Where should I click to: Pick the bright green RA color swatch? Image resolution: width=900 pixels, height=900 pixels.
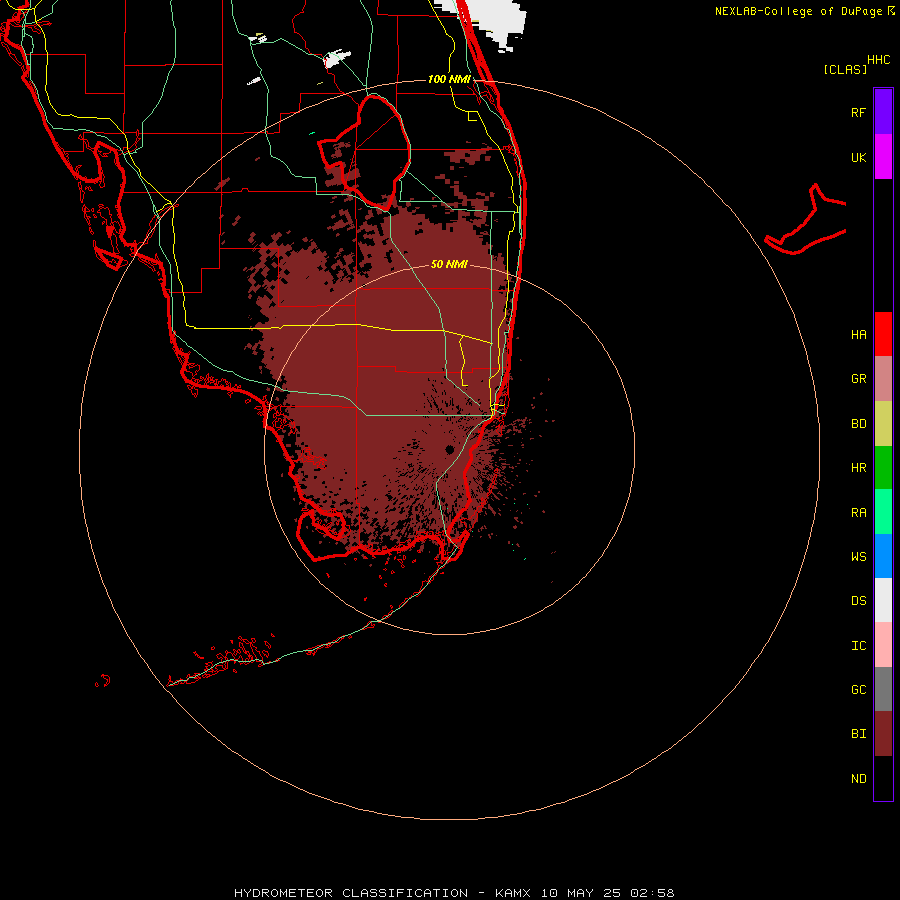[883, 512]
